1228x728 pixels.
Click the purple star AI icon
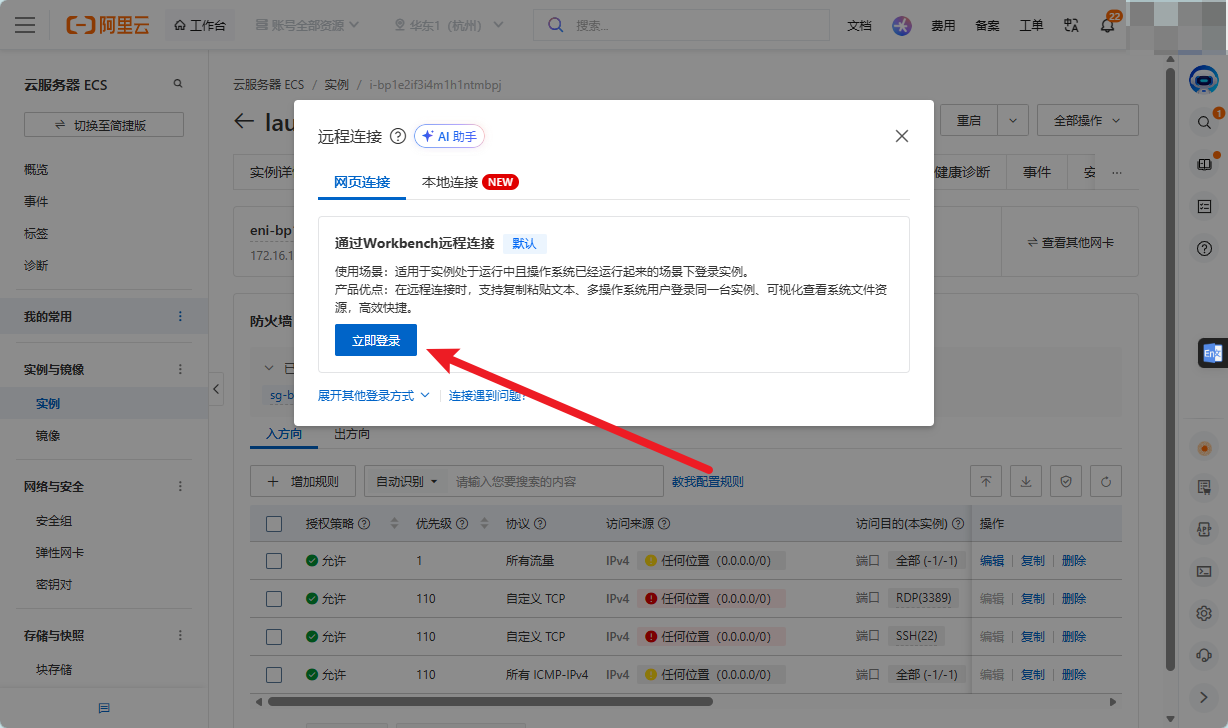(902, 25)
